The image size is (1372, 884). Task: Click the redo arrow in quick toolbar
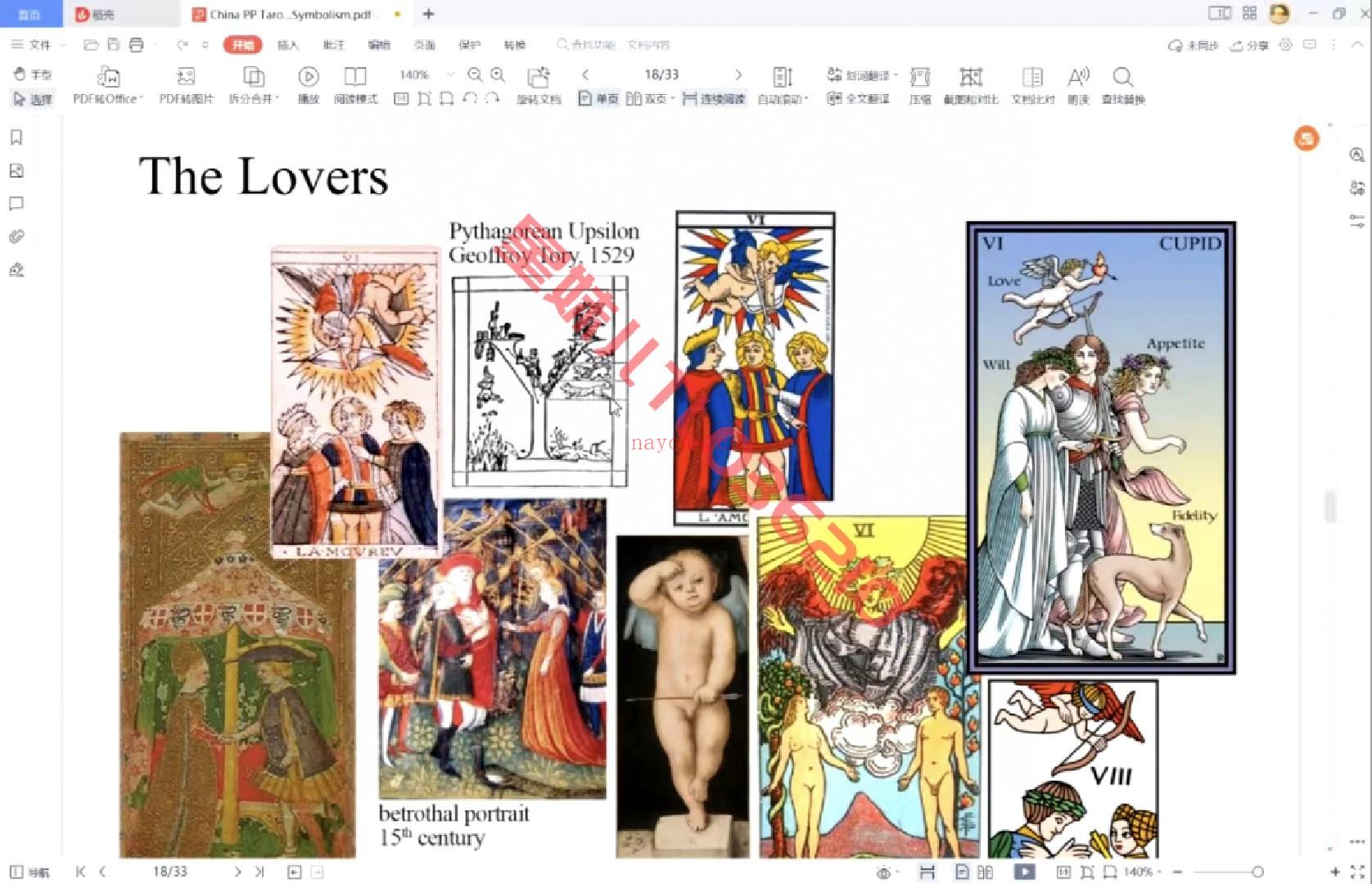tap(183, 45)
